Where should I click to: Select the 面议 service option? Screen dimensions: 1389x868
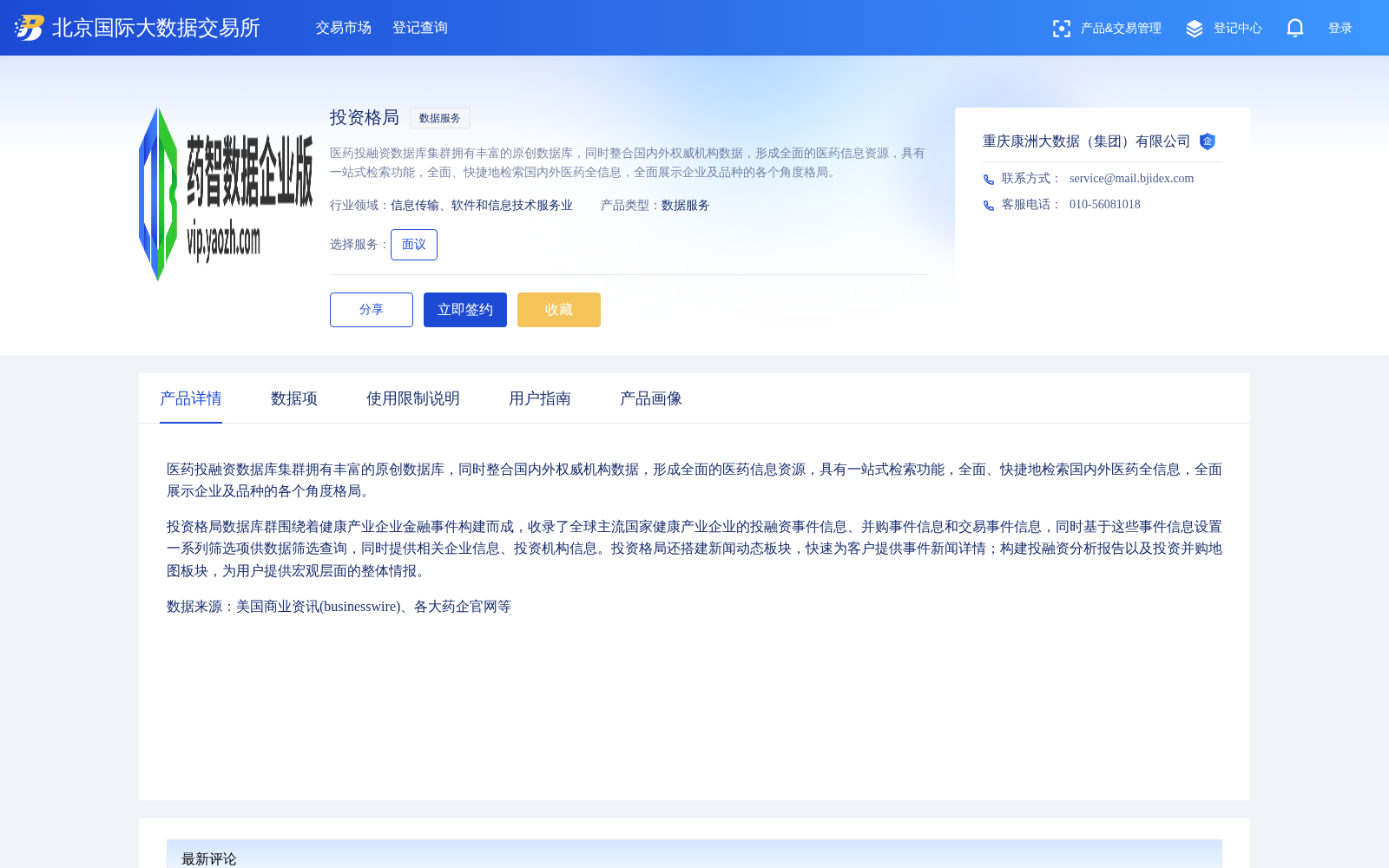[x=414, y=245]
